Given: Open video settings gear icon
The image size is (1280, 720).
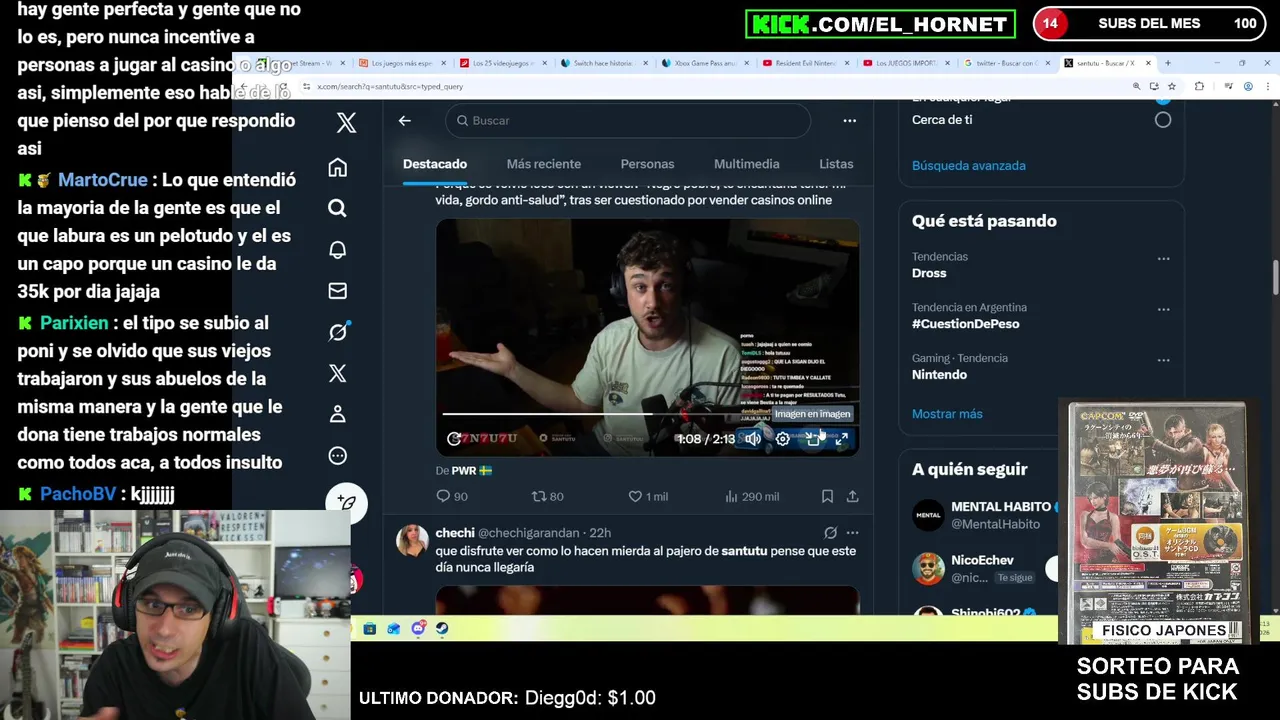Looking at the screenshot, I should point(783,438).
